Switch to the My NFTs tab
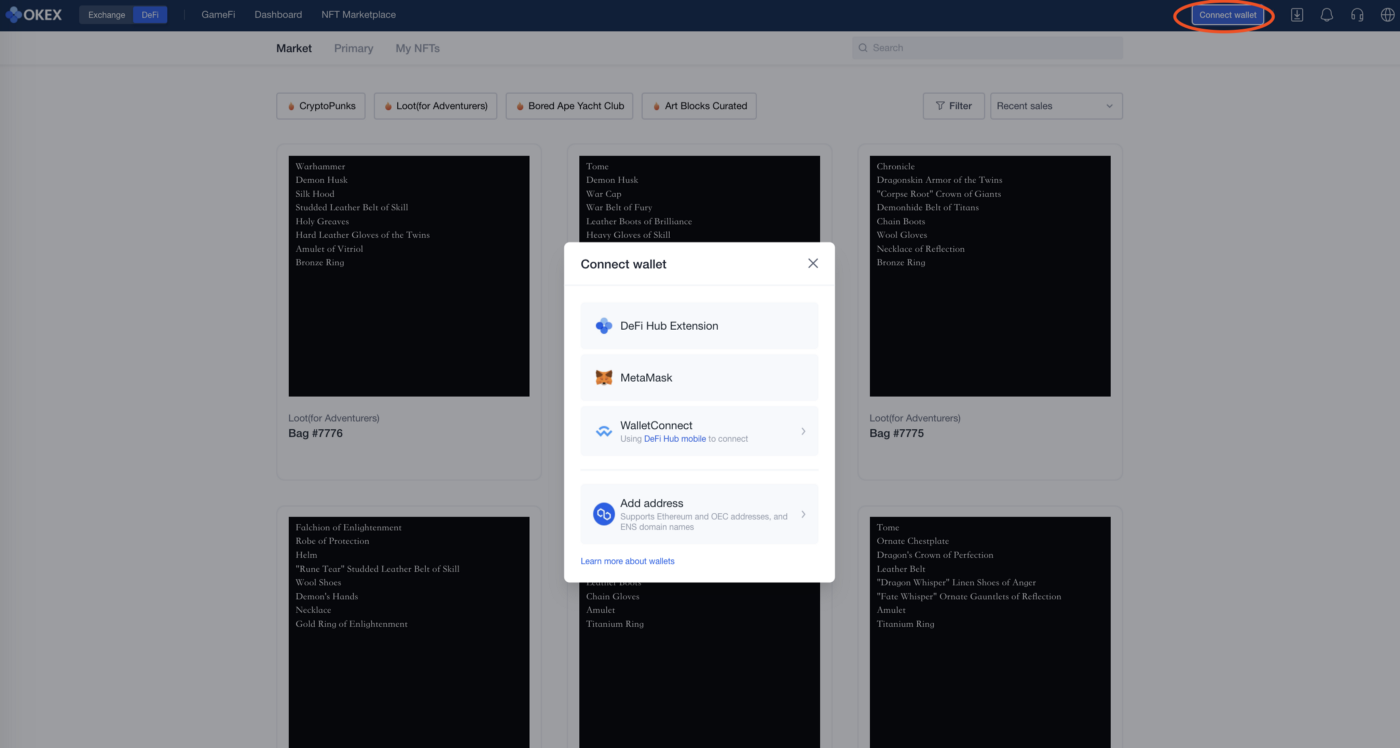This screenshot has height=748, width=1400. [418, 48]
